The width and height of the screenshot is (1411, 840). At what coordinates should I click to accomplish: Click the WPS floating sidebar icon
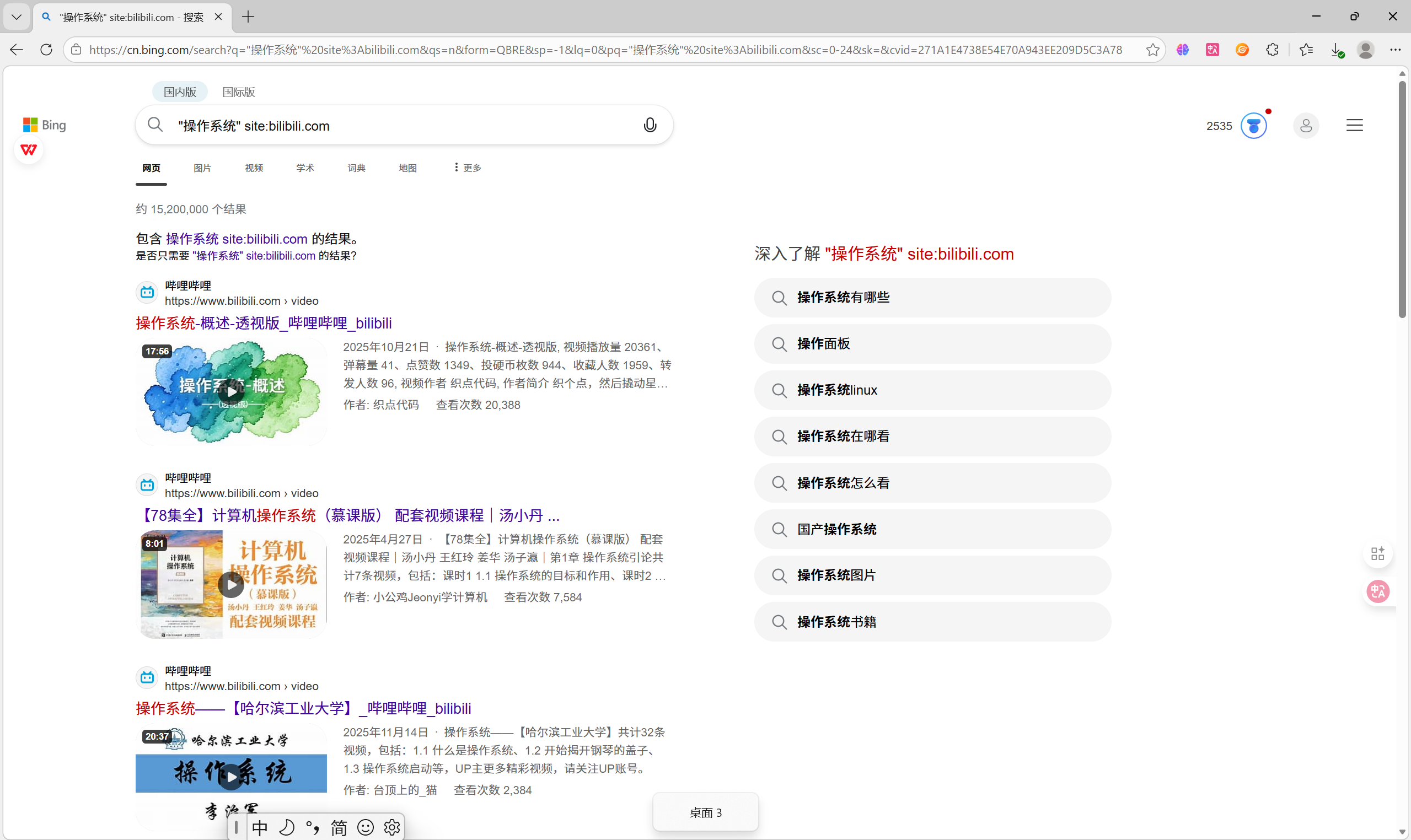tap(29, 150)
